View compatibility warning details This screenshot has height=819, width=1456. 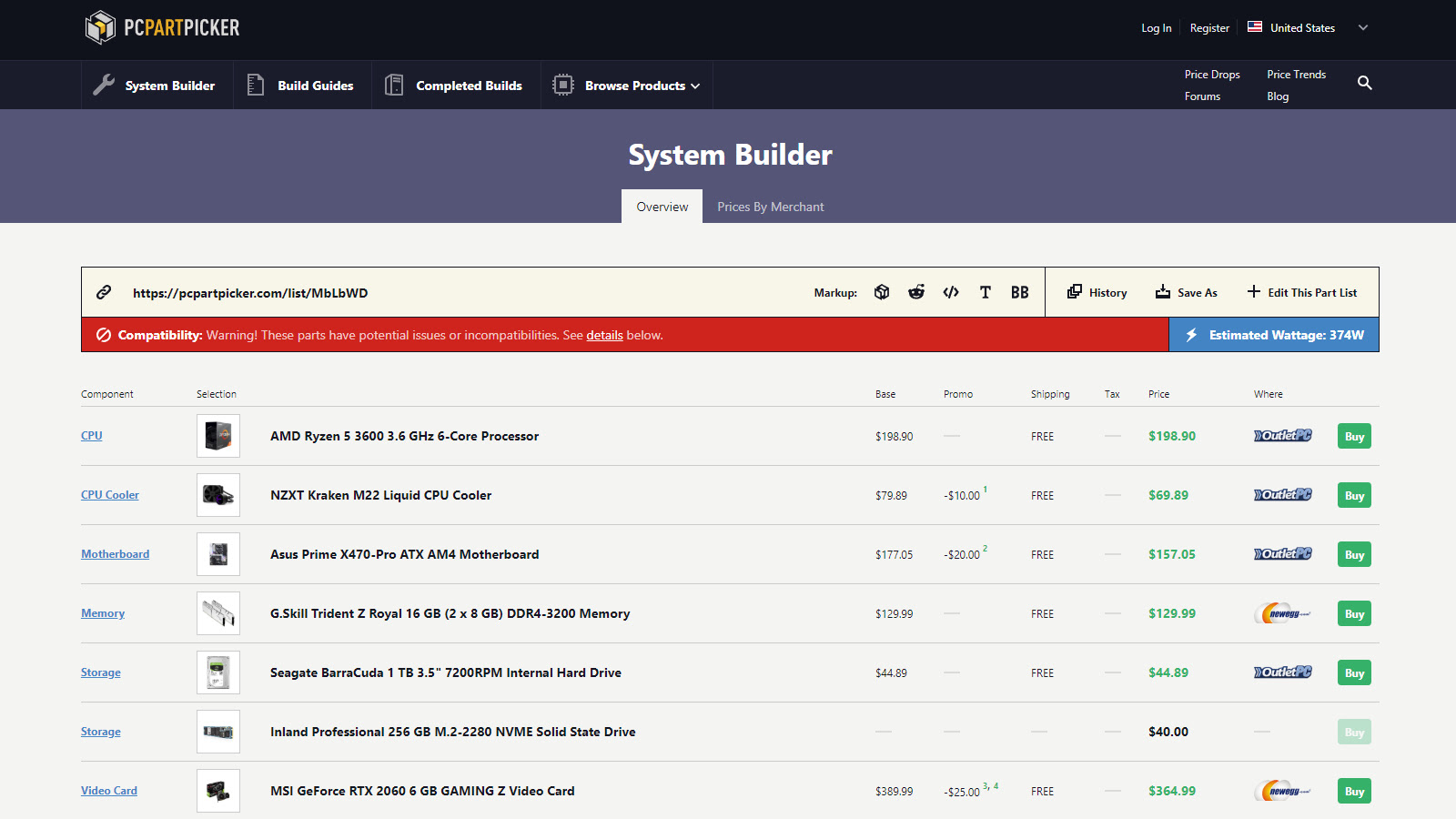coord(604,335)
